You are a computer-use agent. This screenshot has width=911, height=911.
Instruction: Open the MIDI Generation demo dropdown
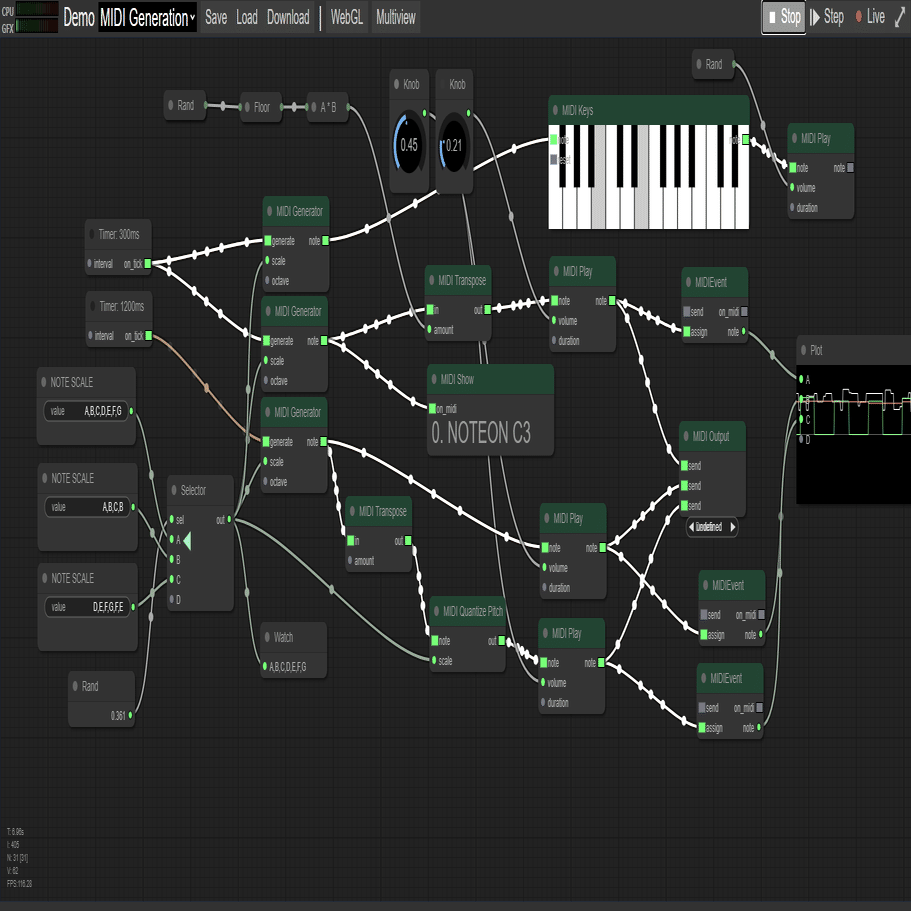[x=148, y=17]
